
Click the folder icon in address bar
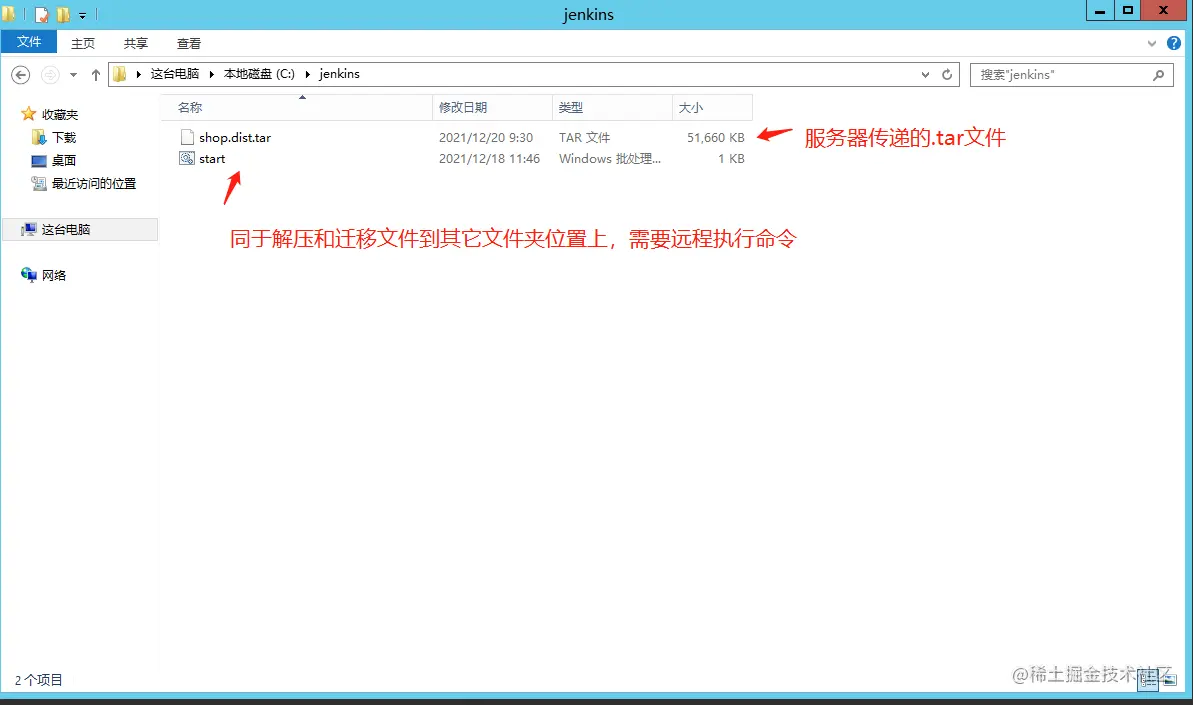[119, 74]
